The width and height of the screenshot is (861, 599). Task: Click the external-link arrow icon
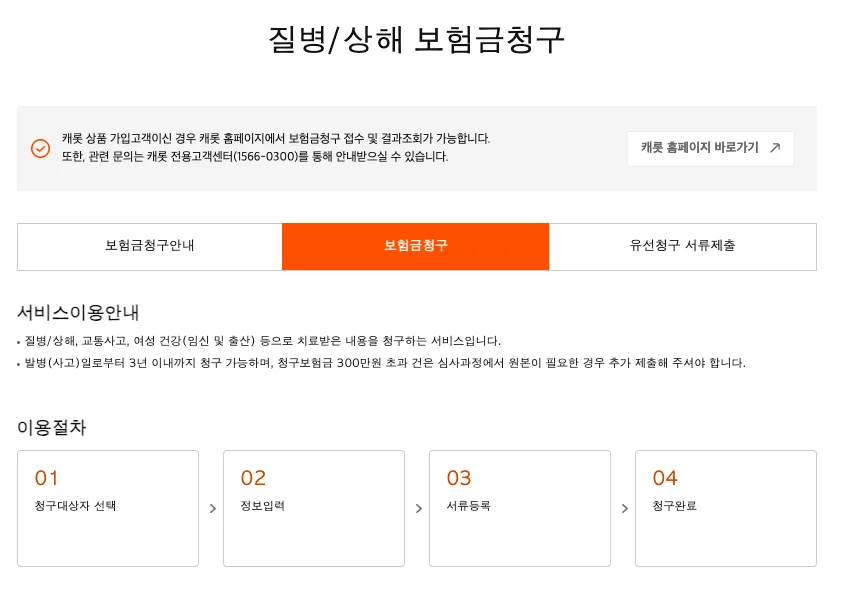pos(775,148)
